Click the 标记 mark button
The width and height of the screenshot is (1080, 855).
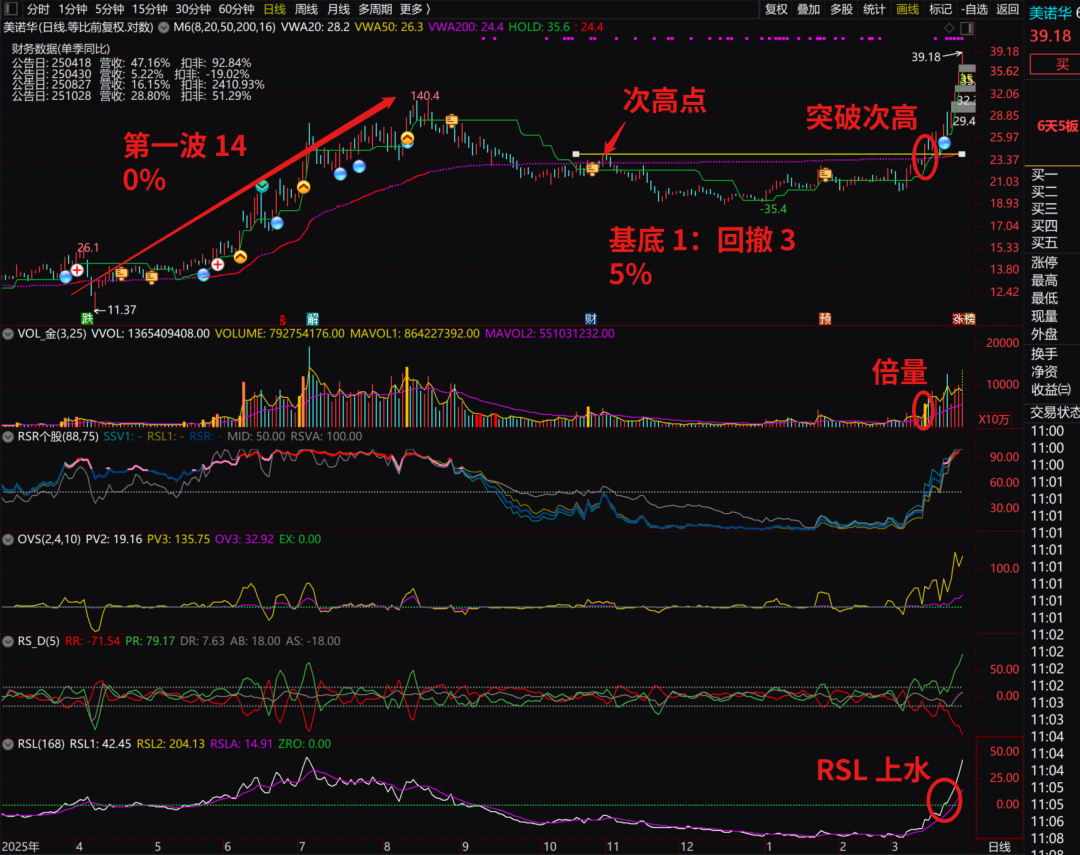[940, 9]
